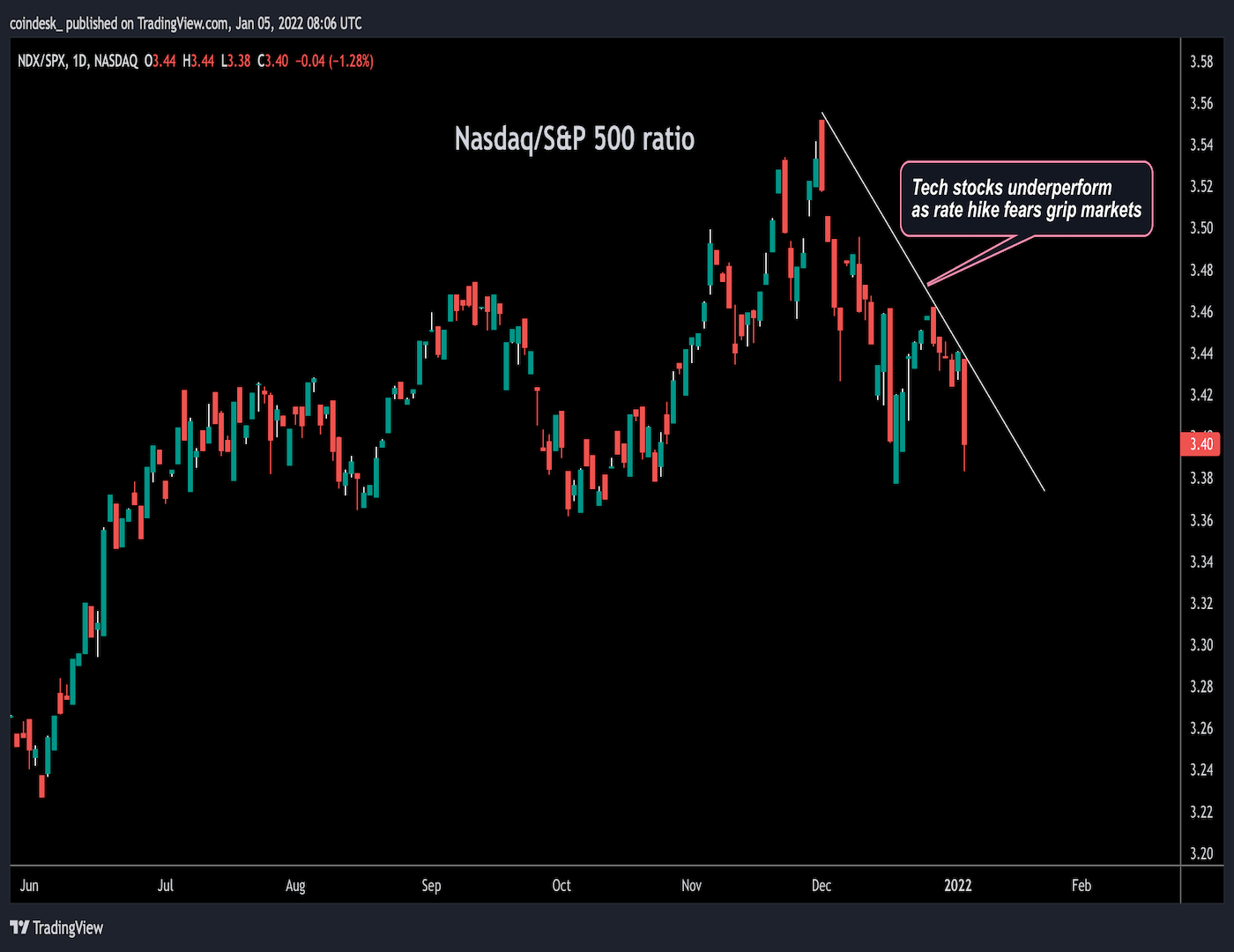Select the Nasdaq/S&P 500 ratio chart title
1234x952 pixels.
(575, 138)
